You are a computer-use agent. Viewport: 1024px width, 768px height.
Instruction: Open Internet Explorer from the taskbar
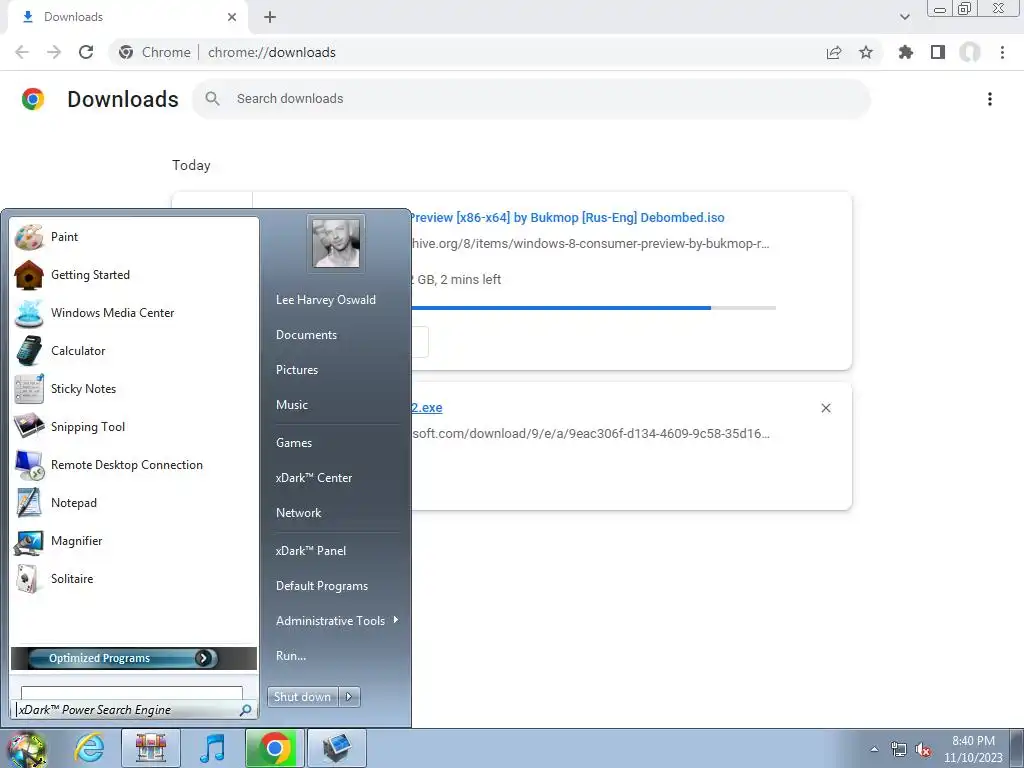coord(89,748)
